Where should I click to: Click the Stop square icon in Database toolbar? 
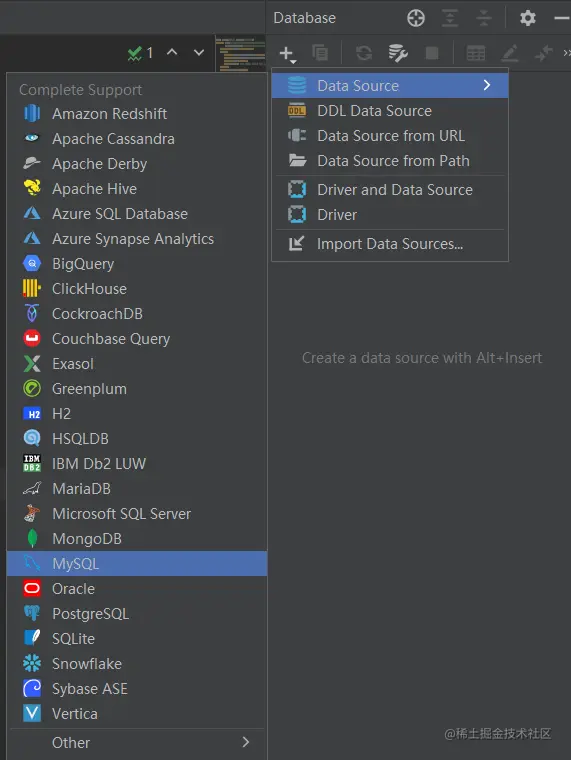coord(432,53)
